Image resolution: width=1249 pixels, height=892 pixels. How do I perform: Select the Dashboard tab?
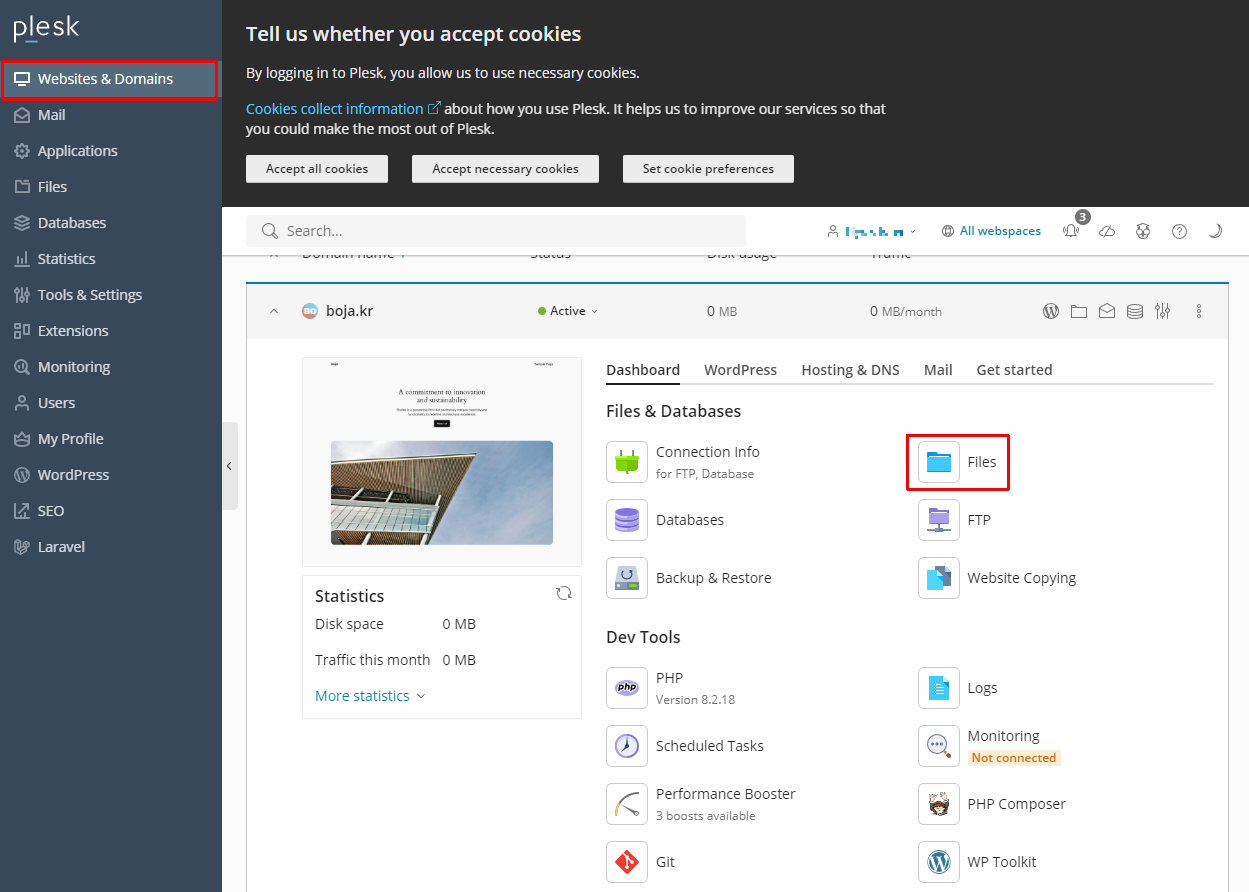(643, 370)
